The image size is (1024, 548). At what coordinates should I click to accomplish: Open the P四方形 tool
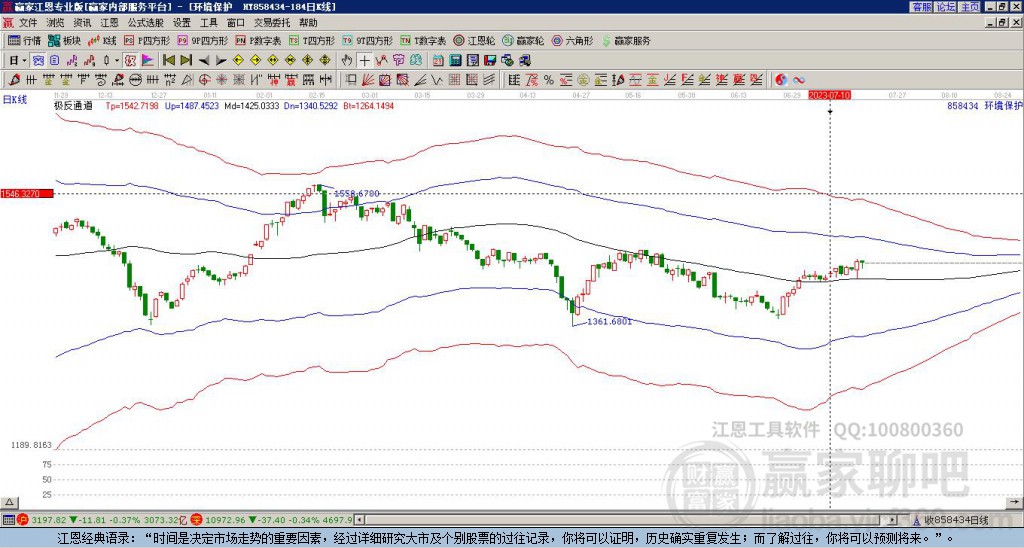(146, 40)
